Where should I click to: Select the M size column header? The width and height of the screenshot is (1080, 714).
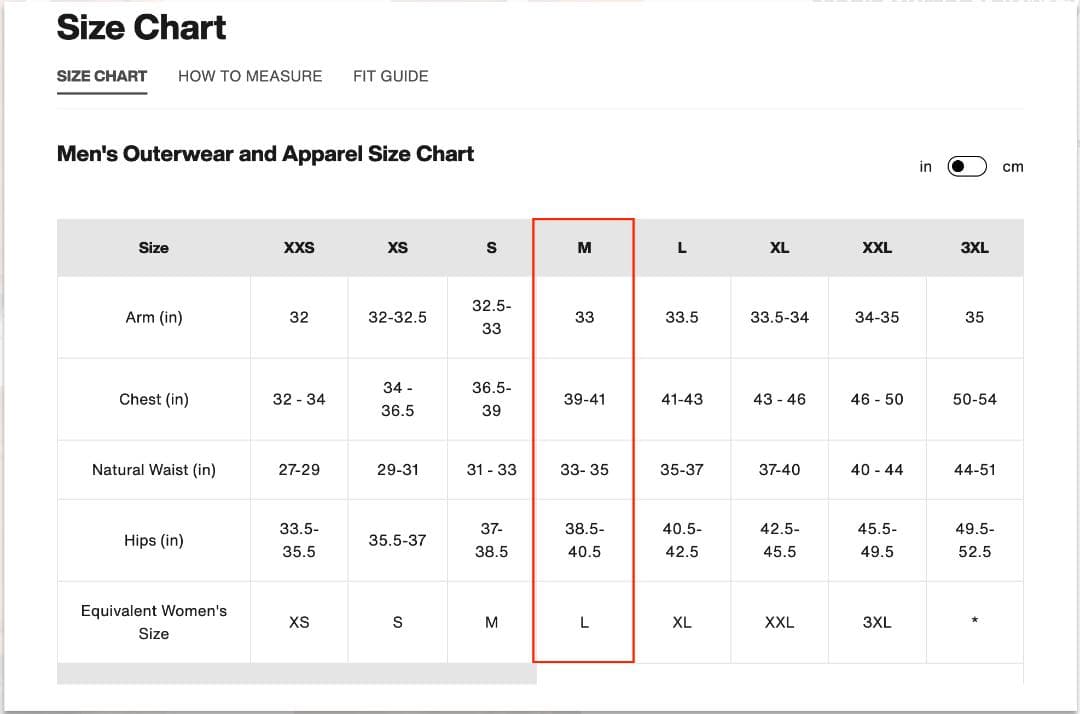click(x=584, y=248)
